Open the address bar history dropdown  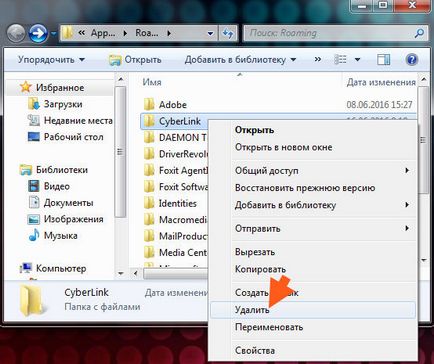210,33
